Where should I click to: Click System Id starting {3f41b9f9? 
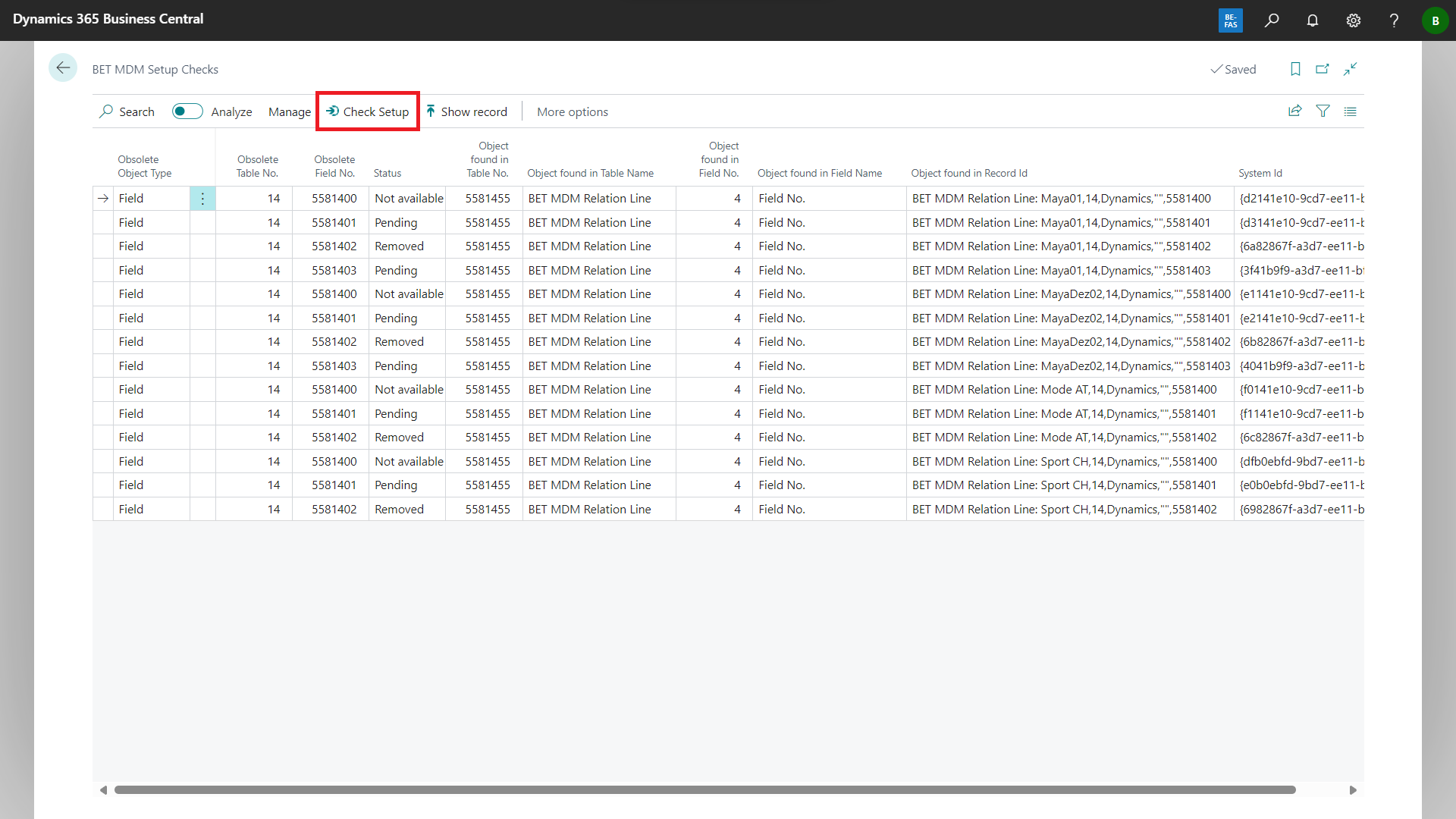(1300, 271)
